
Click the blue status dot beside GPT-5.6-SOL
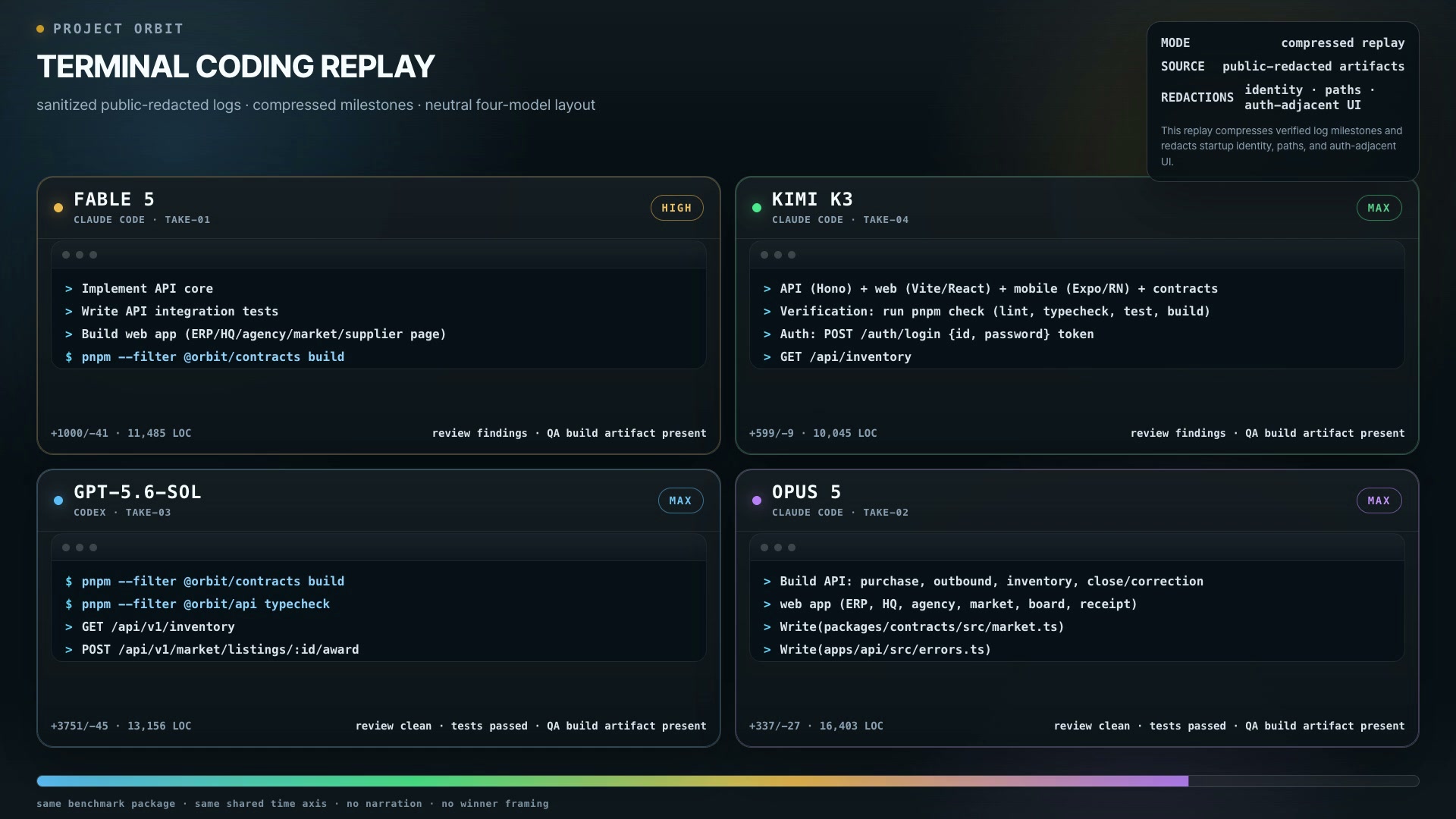tap(58, 500)
